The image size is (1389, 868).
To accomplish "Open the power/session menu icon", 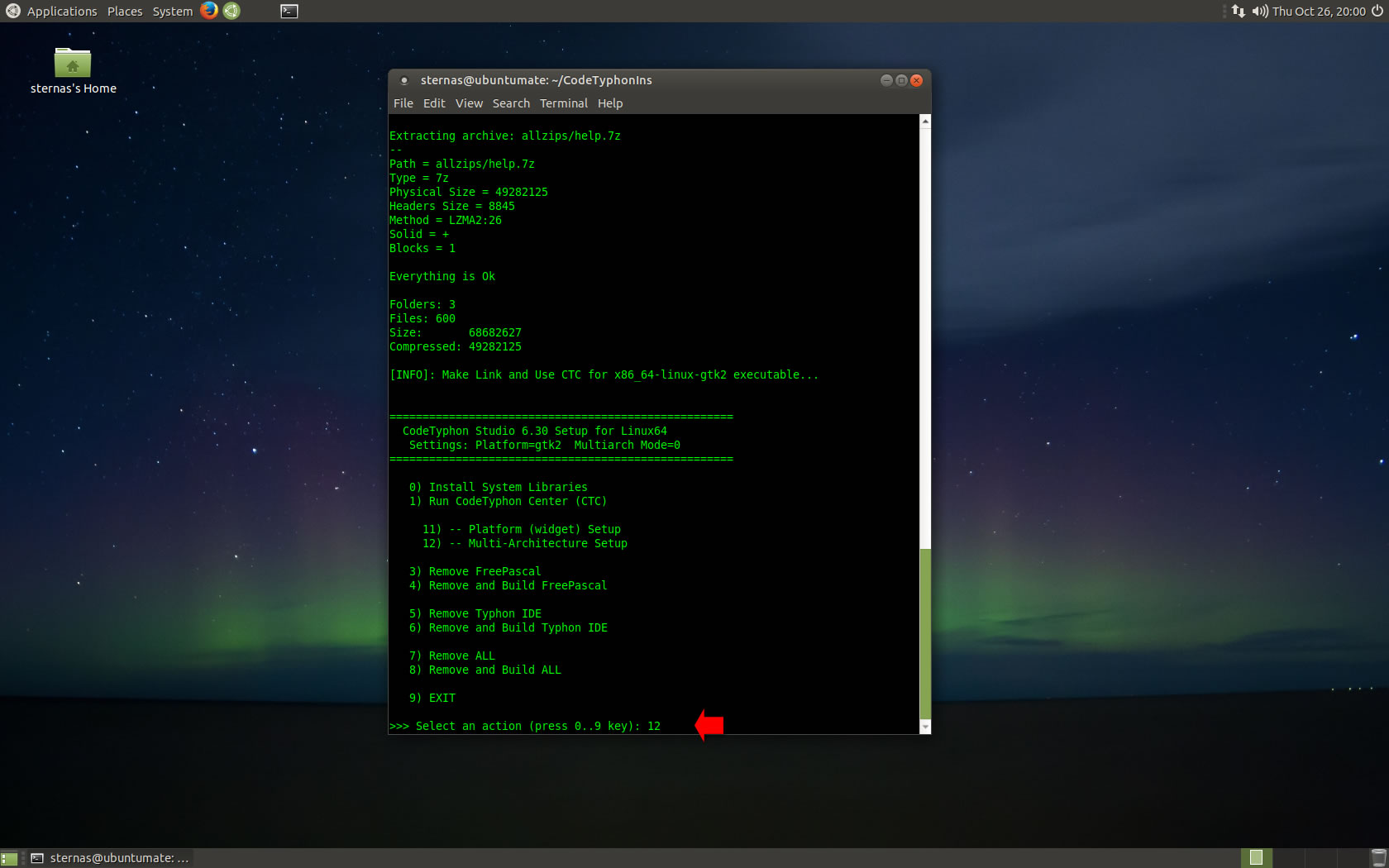I will (1377, 11).
